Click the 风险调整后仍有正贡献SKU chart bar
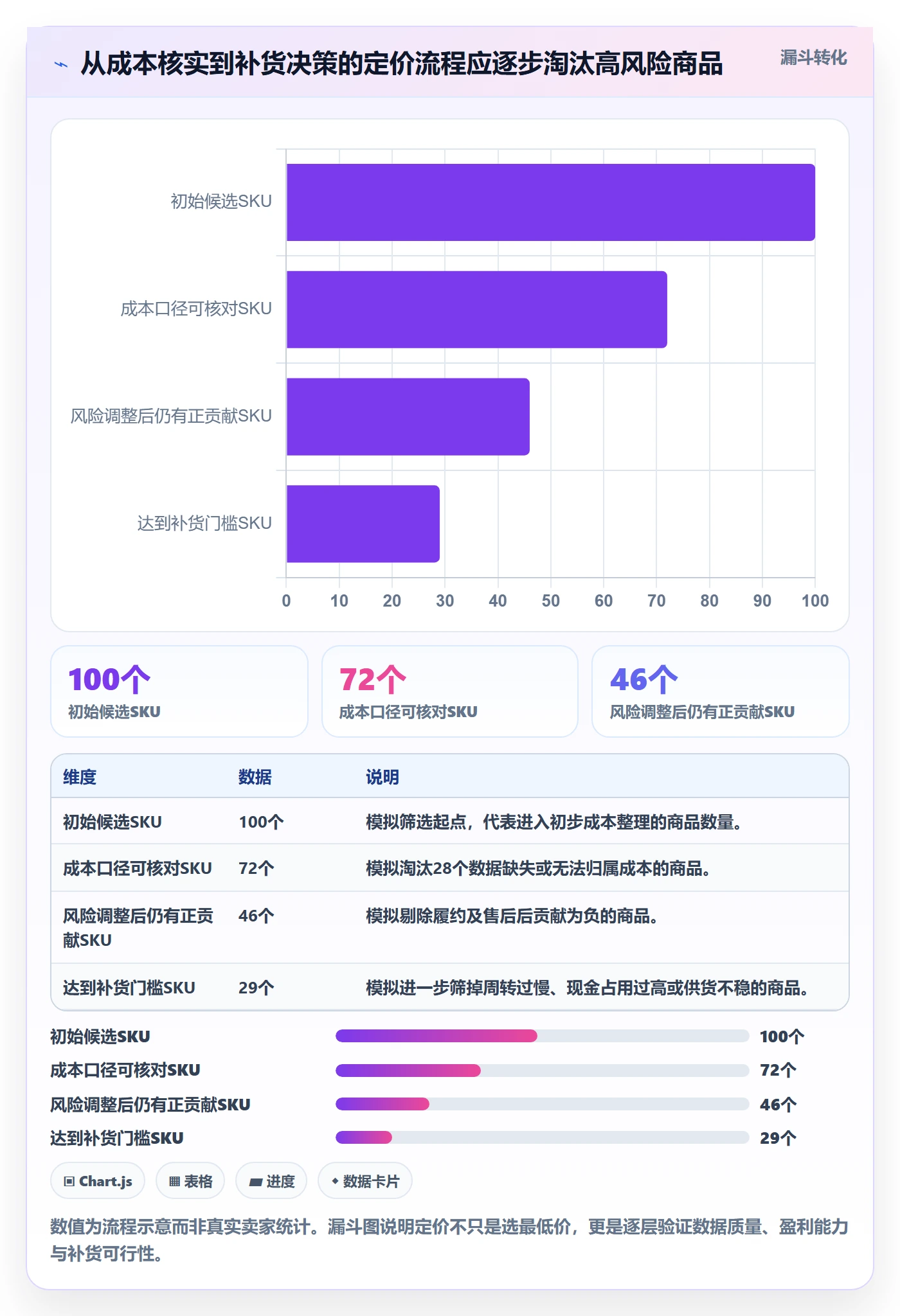 (408, 417)
